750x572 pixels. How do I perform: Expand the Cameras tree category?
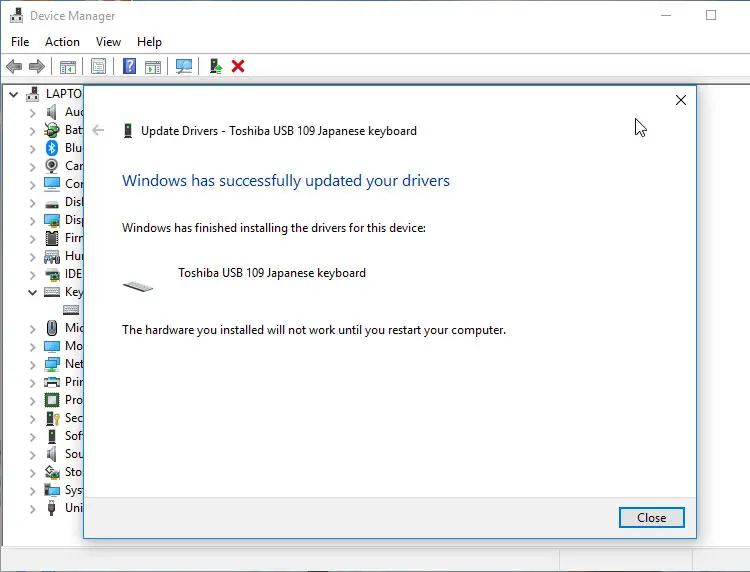[x=33, y=167]
